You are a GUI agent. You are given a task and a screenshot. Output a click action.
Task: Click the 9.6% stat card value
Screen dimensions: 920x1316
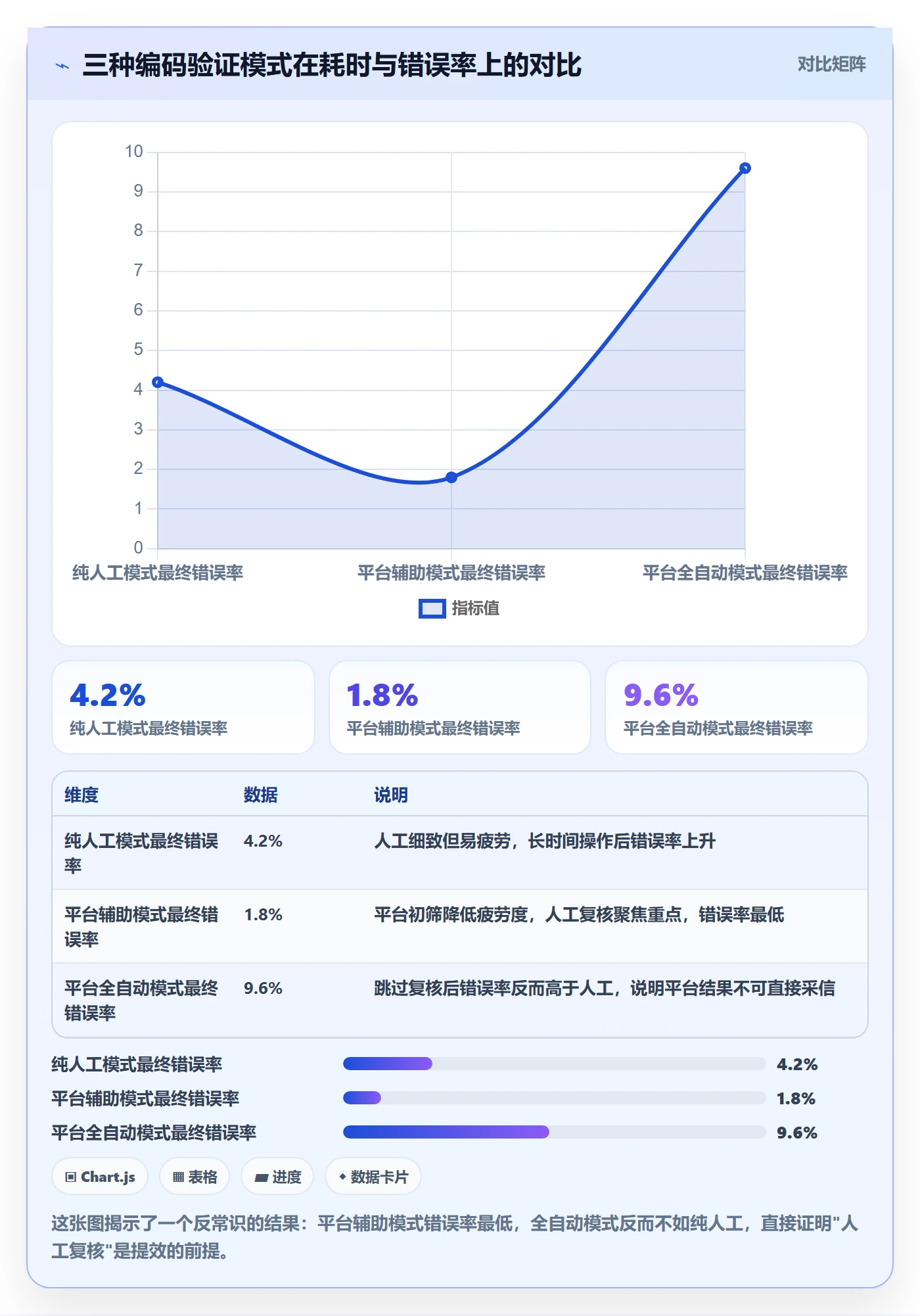[661, 695]
